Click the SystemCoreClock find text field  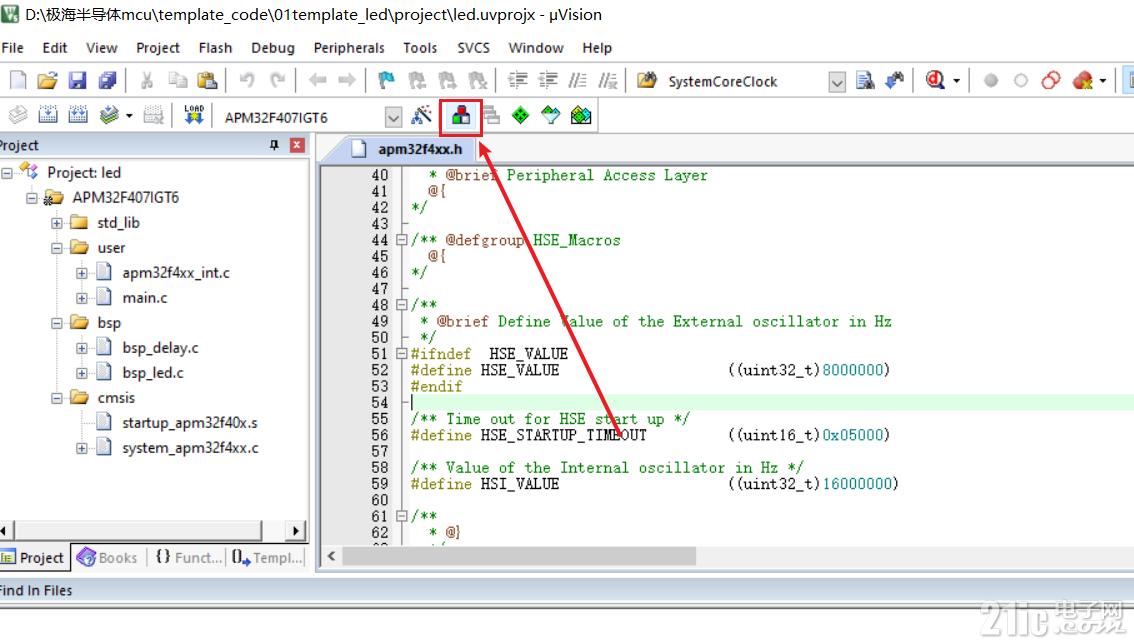pos(745,82)
